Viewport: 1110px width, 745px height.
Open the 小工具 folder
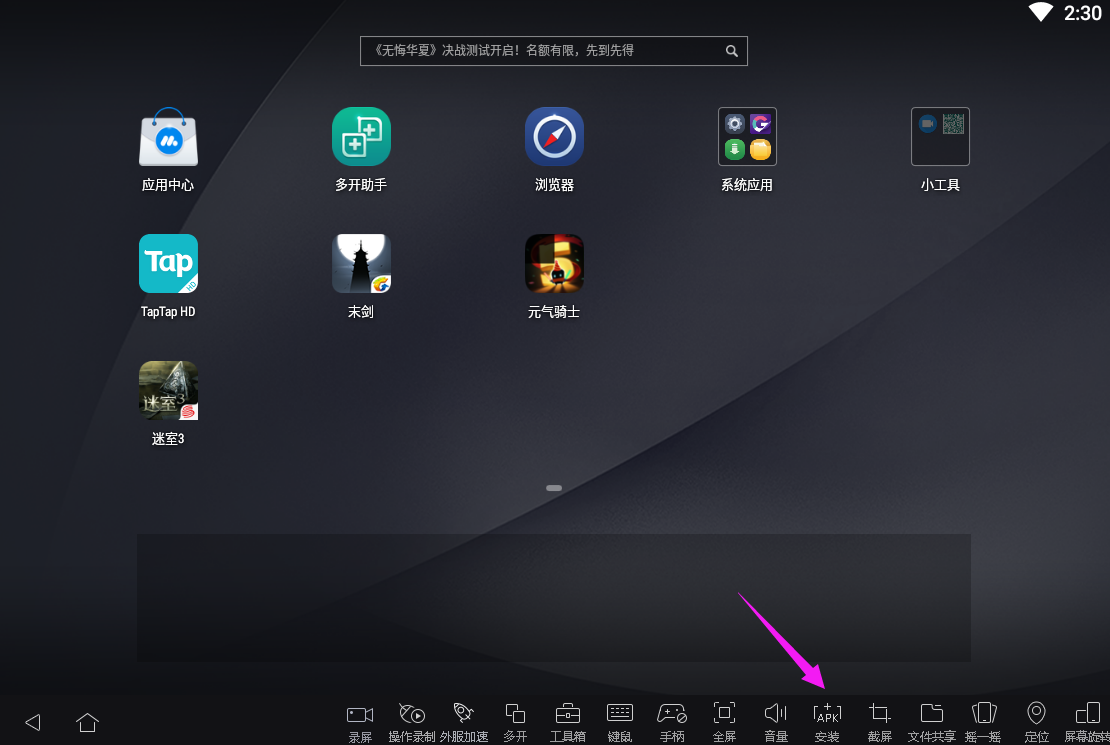point(940,137)
